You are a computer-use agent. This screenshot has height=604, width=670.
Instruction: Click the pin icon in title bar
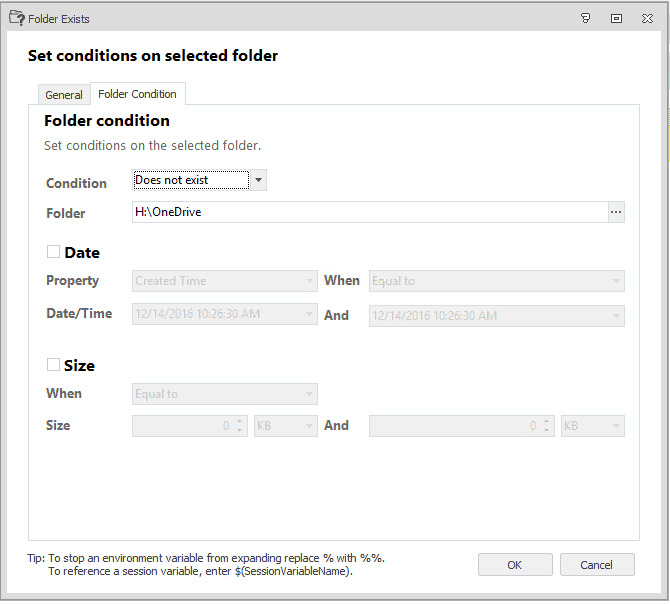(x=585, y=18)
